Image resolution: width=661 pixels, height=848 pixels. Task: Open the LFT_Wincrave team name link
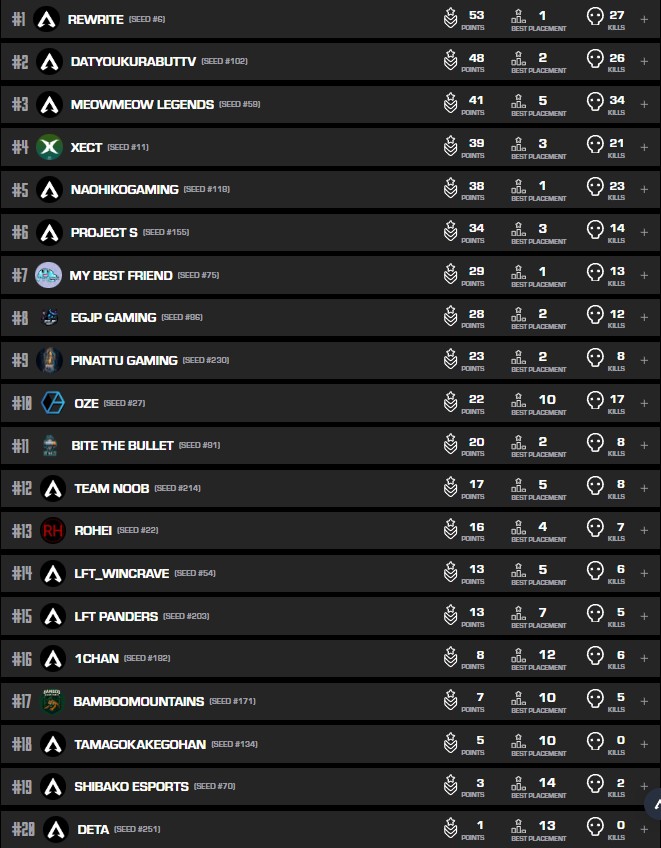pyautogui.click(x=121, y=573)
